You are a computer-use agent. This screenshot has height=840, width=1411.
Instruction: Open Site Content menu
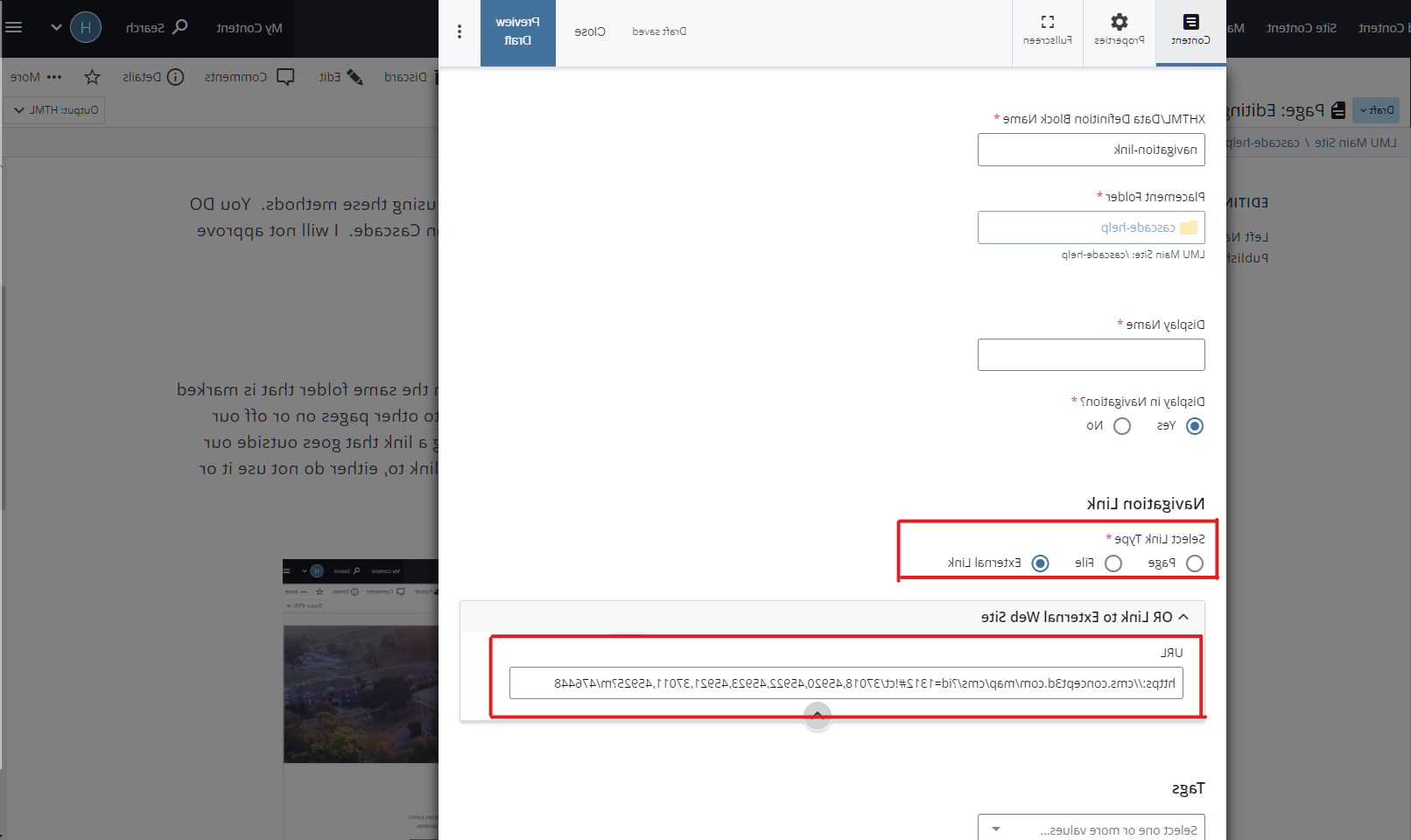[1301, 28]
